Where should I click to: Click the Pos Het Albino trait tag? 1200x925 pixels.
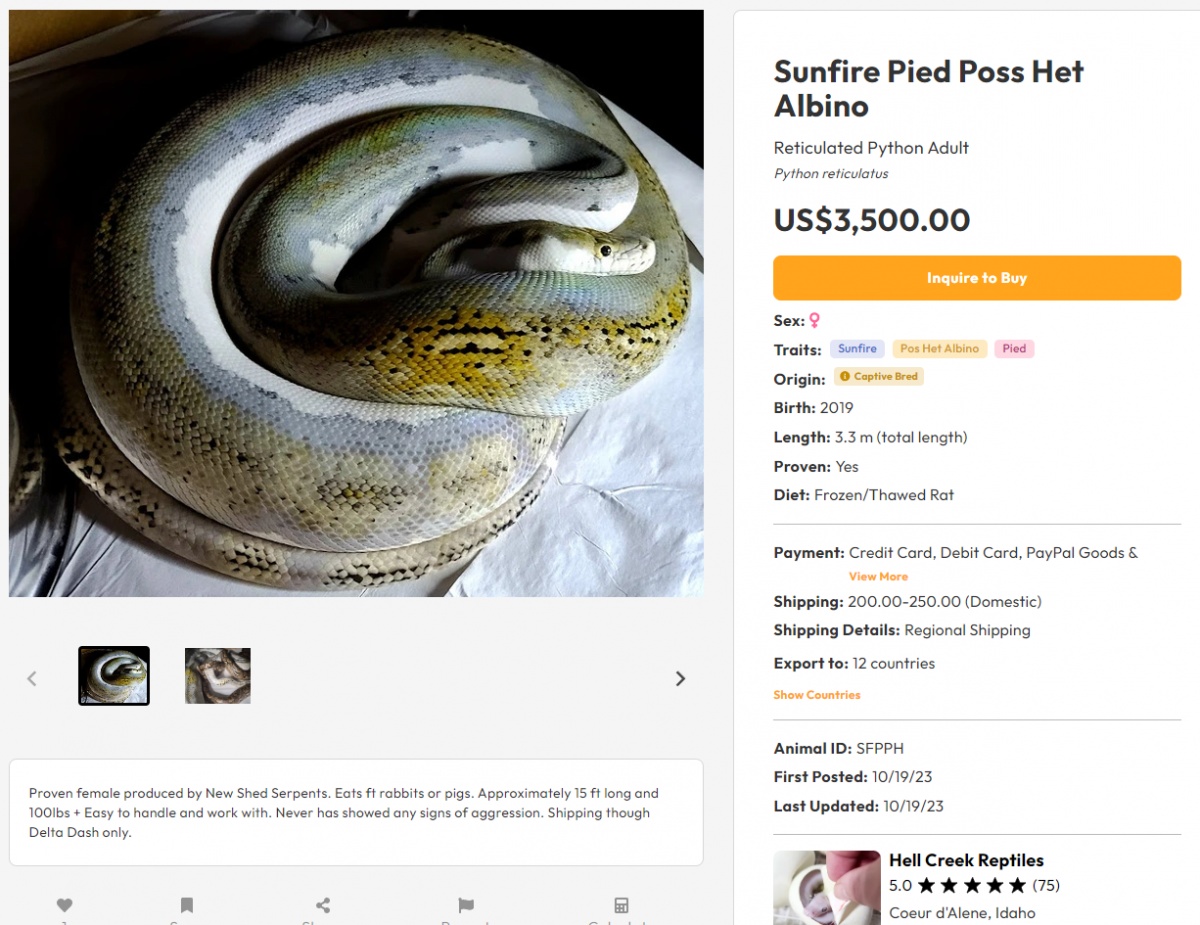[x=940, y=349]
